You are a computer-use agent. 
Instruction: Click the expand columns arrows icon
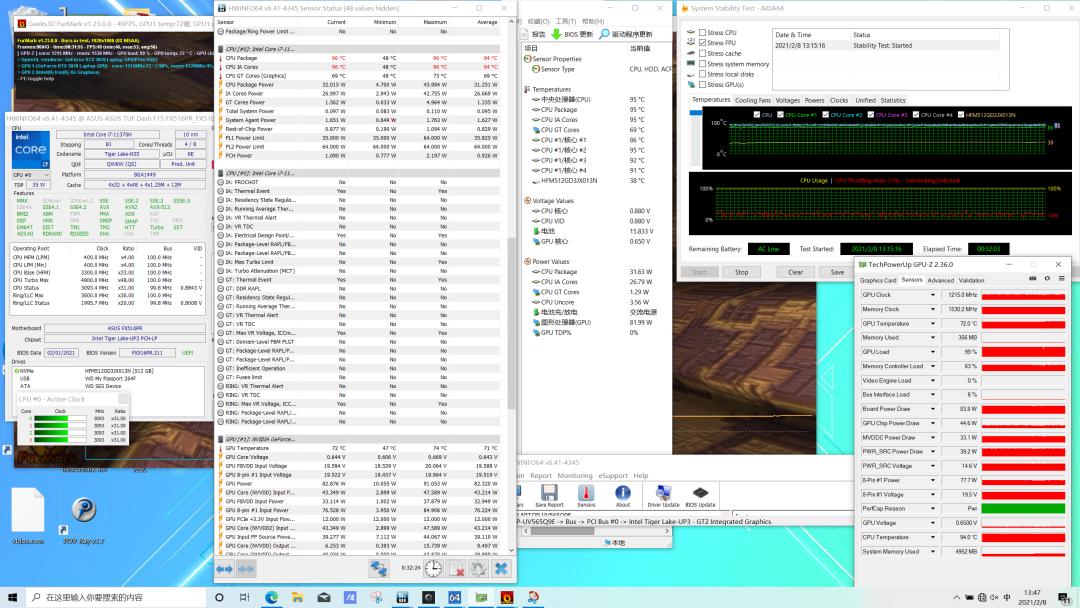pyautogui.click(x=225, y=568)
